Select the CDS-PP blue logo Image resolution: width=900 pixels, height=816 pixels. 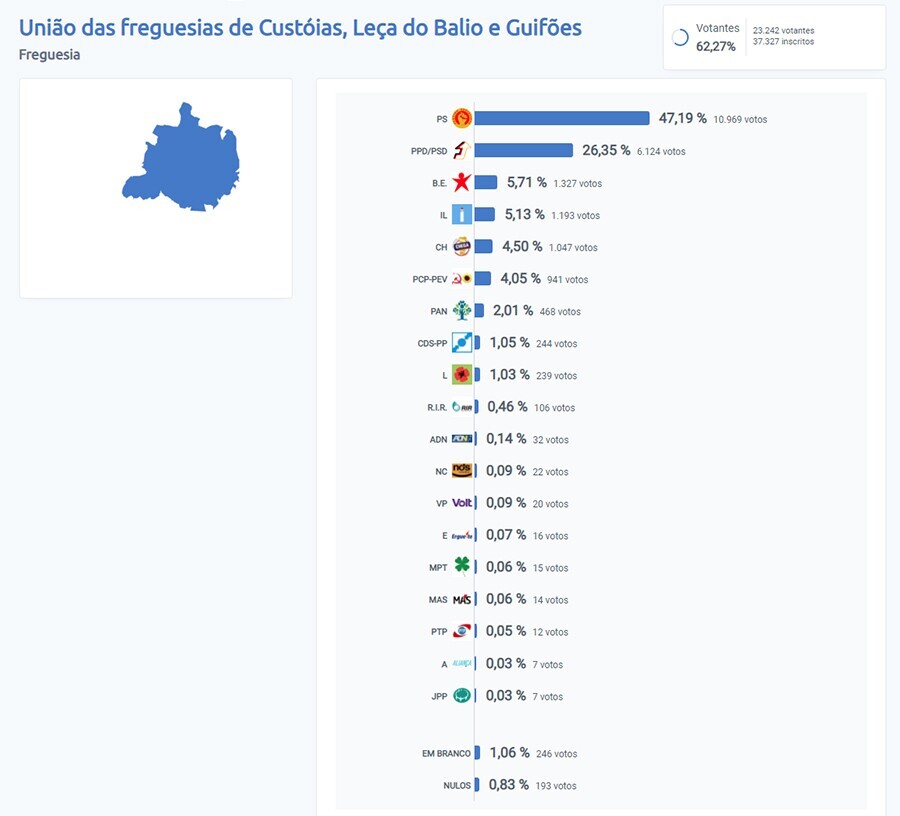(x=461, y=343)
